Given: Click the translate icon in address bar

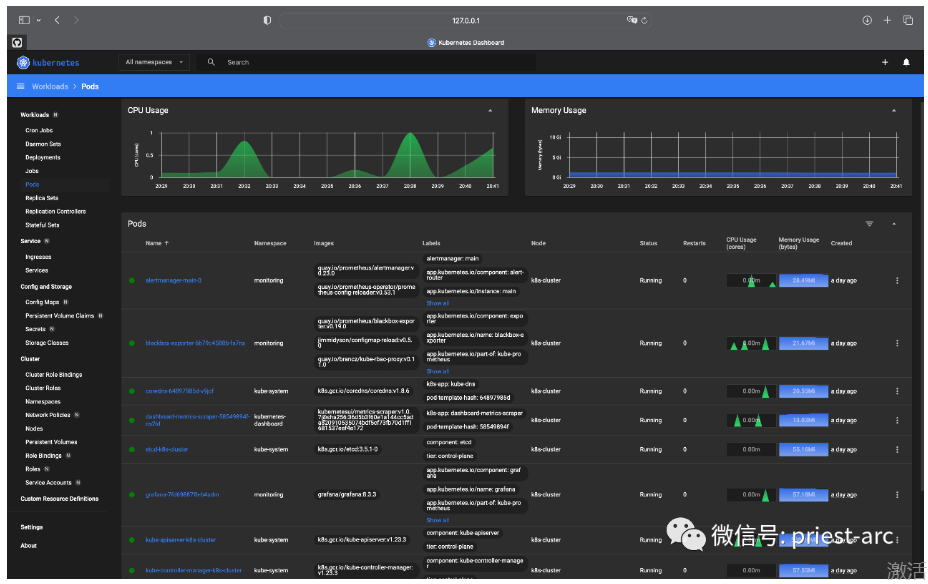Looking at the screenshot, I should pos(631,20).
